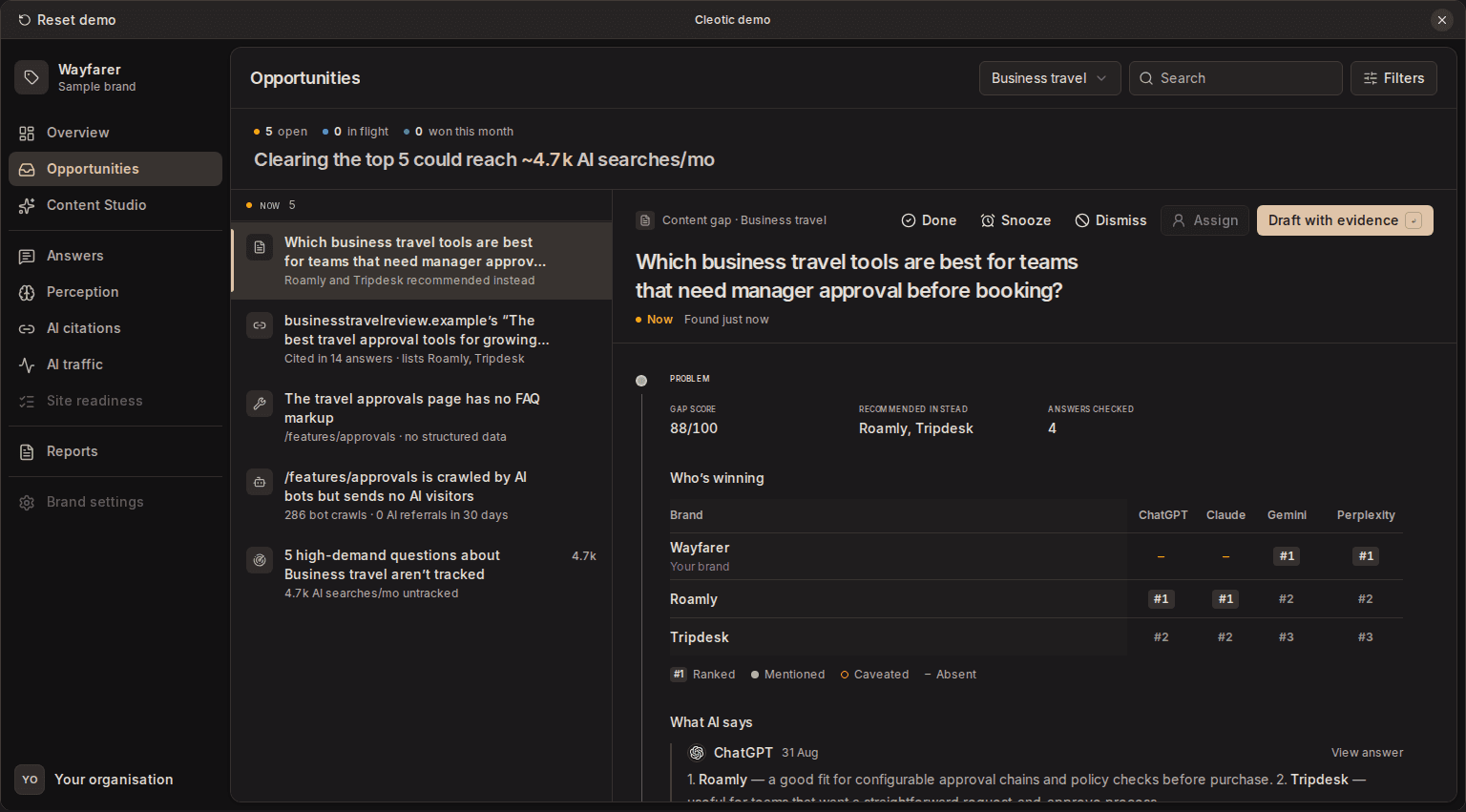1466x812 pixels.
Task: Click the Content gap document icon
Action: click(645, 220)
